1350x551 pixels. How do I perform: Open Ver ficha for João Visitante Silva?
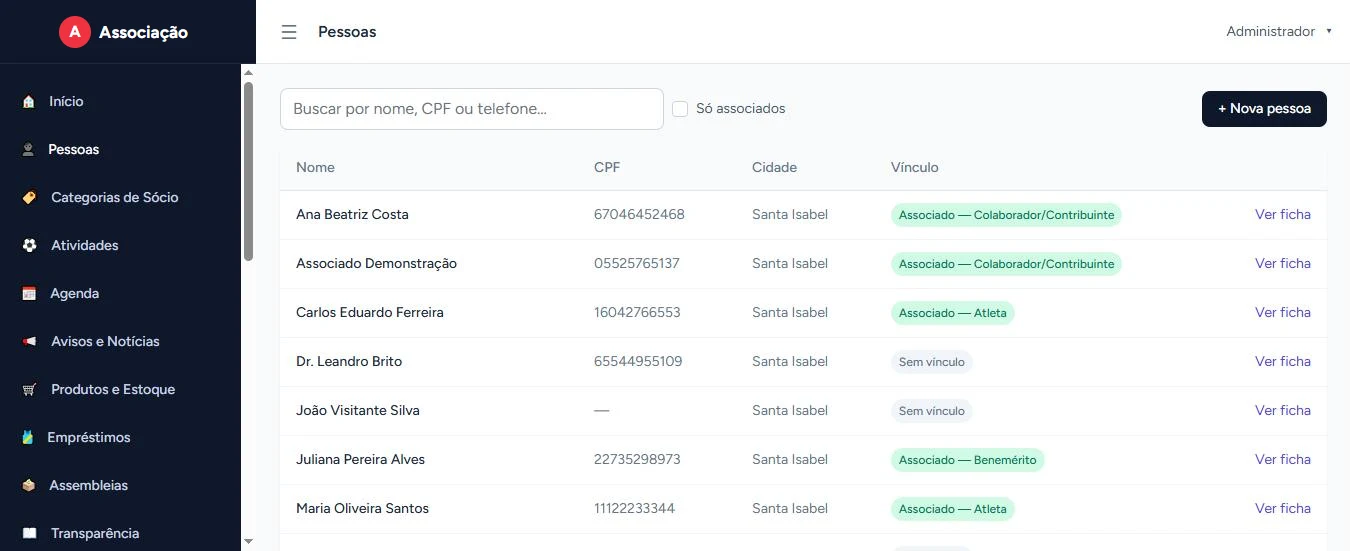(x=1283, y=411)
